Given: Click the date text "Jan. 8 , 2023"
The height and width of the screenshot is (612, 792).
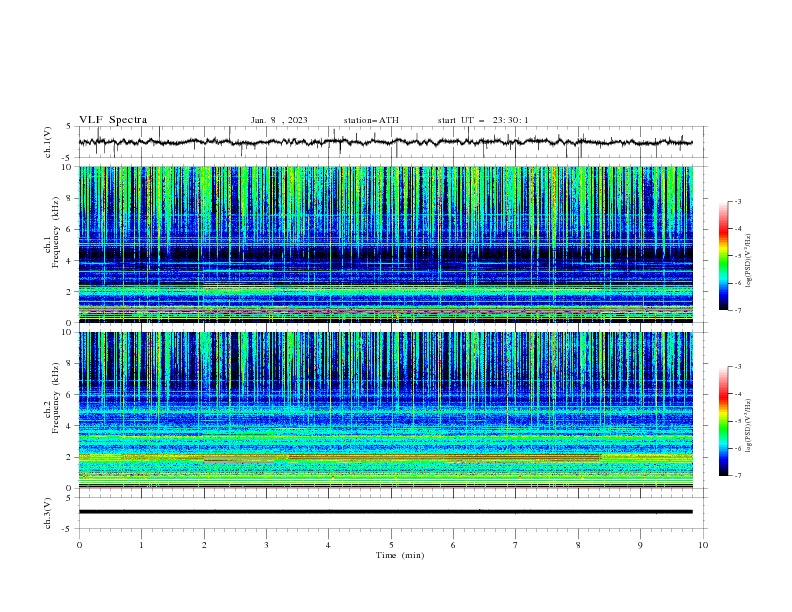Looking at the screenshot, I should click(279, 120).
